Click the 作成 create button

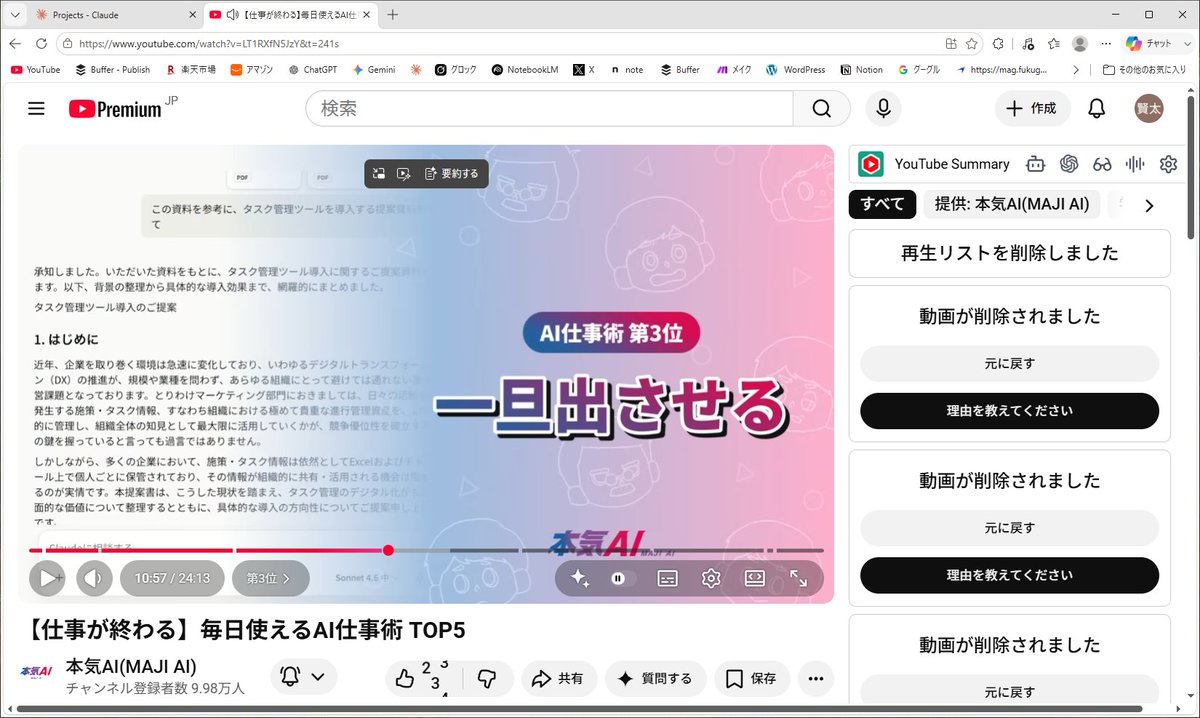(x=1032, y=108)
